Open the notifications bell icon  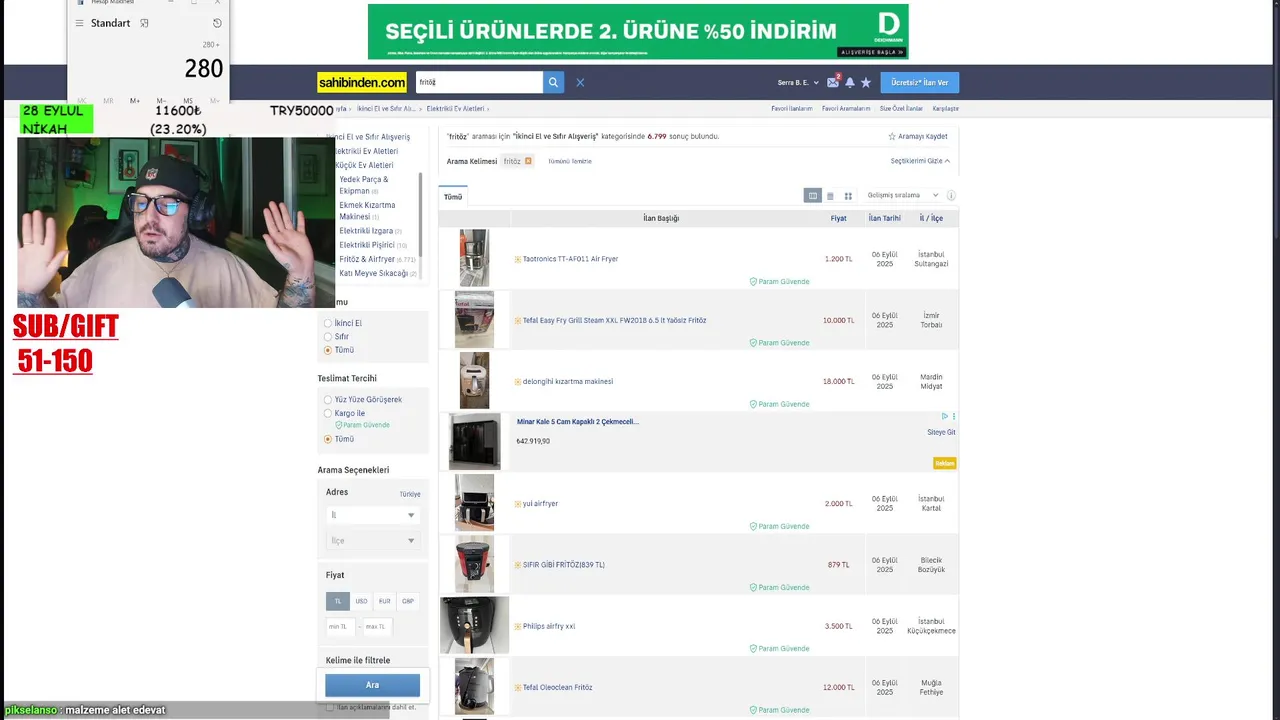[850, 83]
